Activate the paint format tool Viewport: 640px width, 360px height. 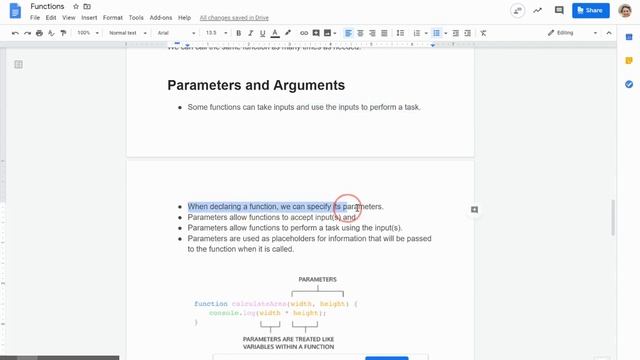[x=63, y=33]
